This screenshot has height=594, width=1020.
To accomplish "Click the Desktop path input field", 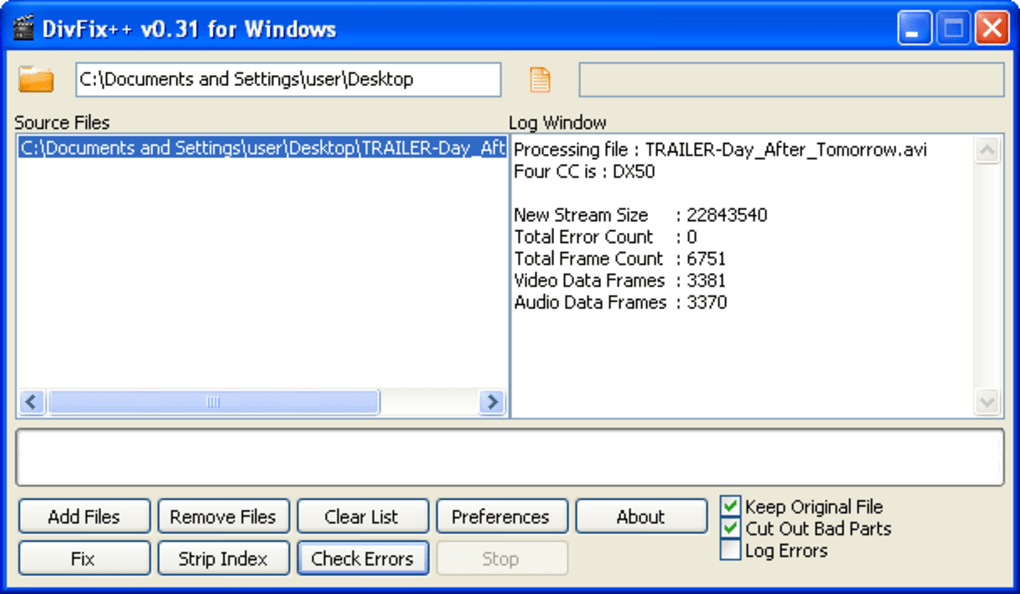I will [x=288, y=79].
